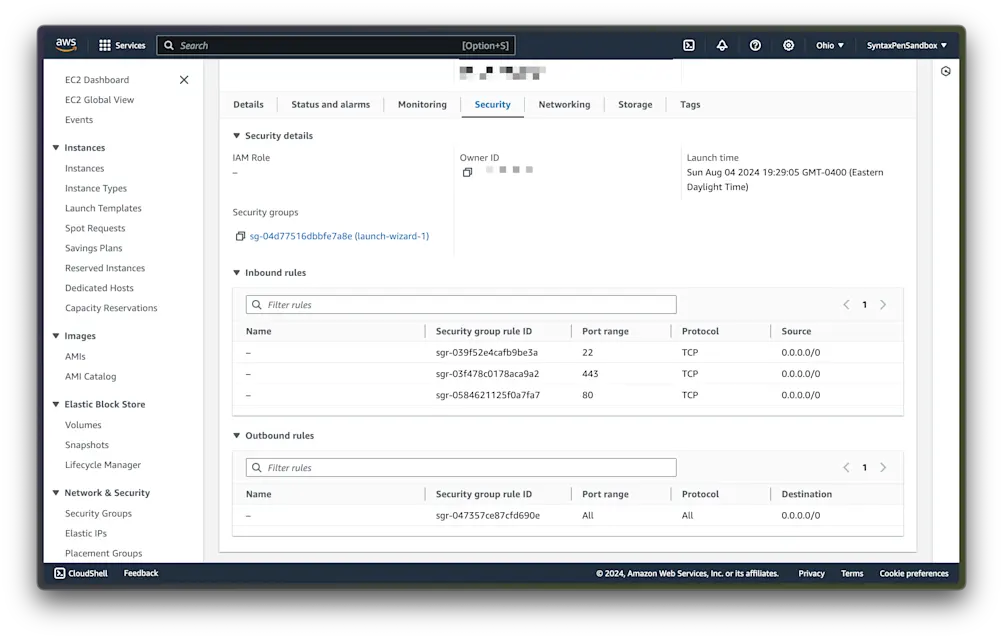Click the top Search input field
Viewport: 1003px width, 639px height.
[336, 45]
